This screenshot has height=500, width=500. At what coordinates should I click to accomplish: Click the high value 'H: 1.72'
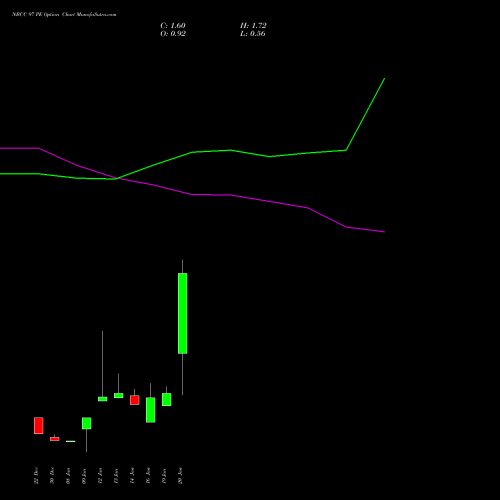tap(253, 26)
